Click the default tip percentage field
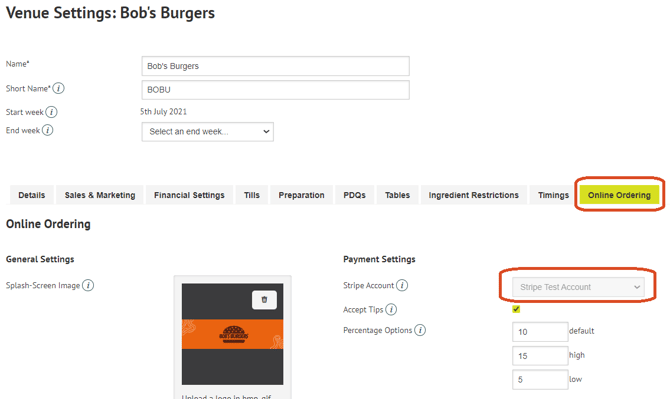 (x=540, y=332)
